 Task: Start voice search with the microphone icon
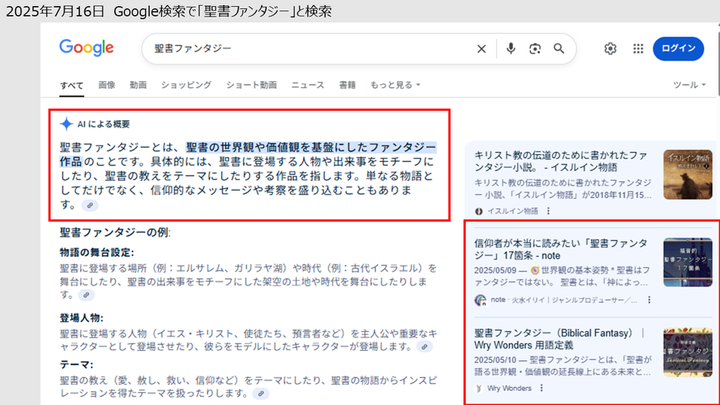pyautogui.click(x=511, y=48)
